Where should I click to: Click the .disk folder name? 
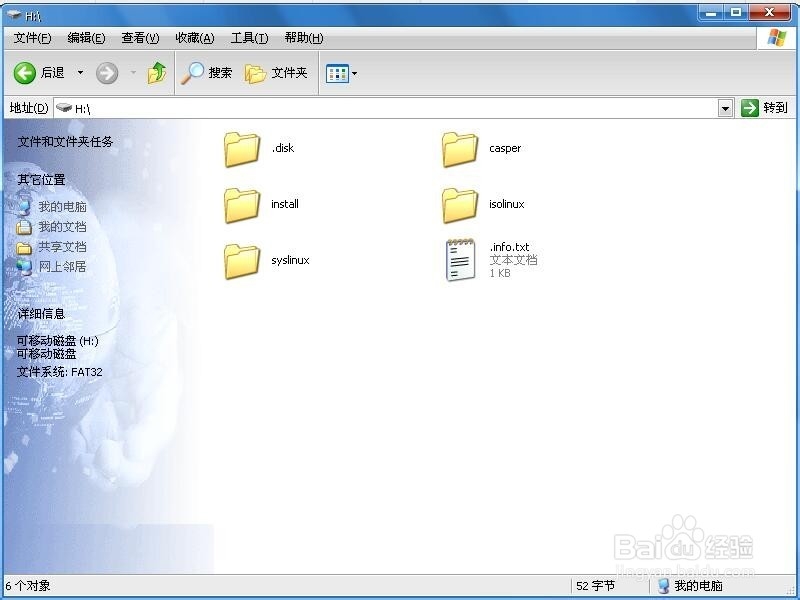pos(283,148)
